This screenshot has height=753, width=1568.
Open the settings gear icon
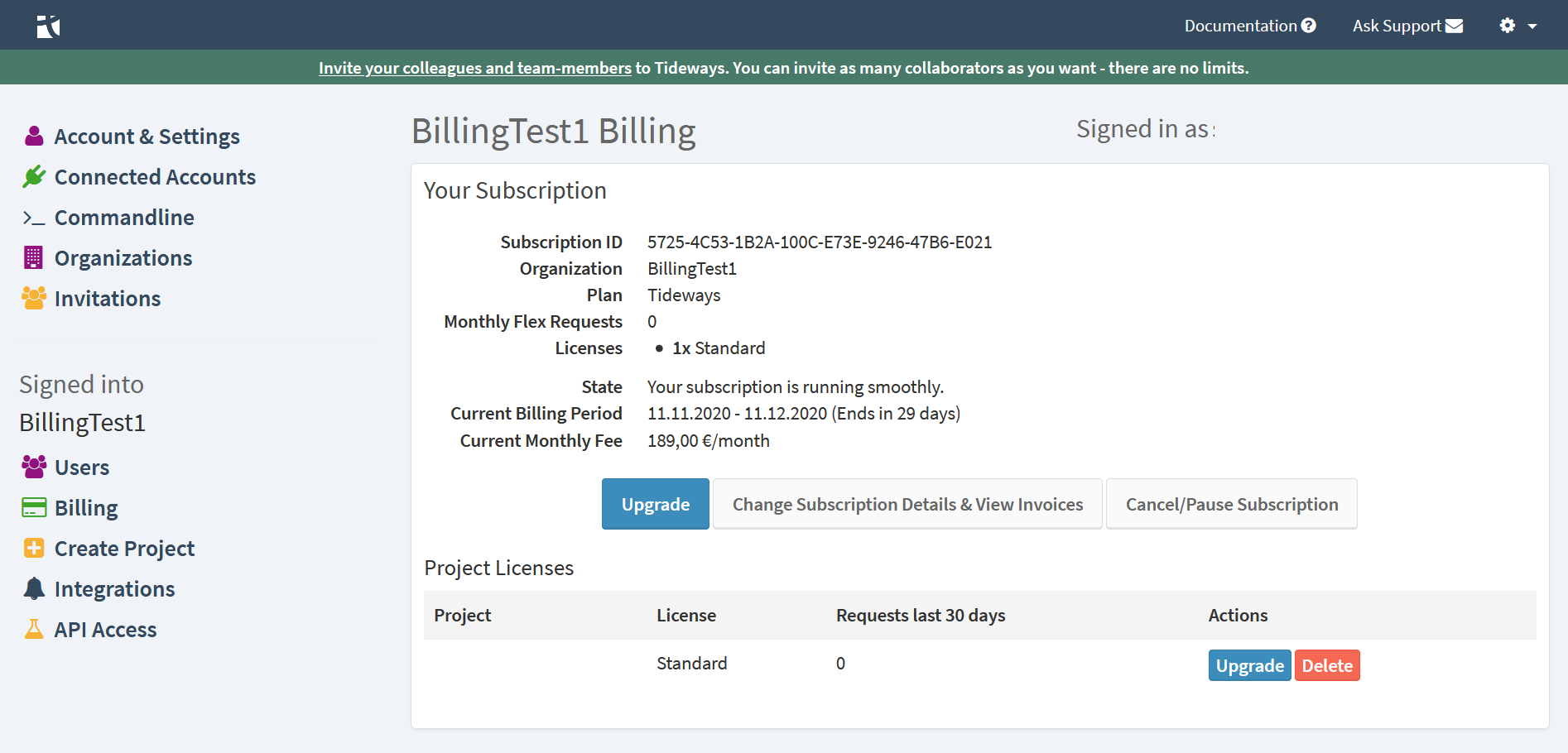(x=1508, y=26)
